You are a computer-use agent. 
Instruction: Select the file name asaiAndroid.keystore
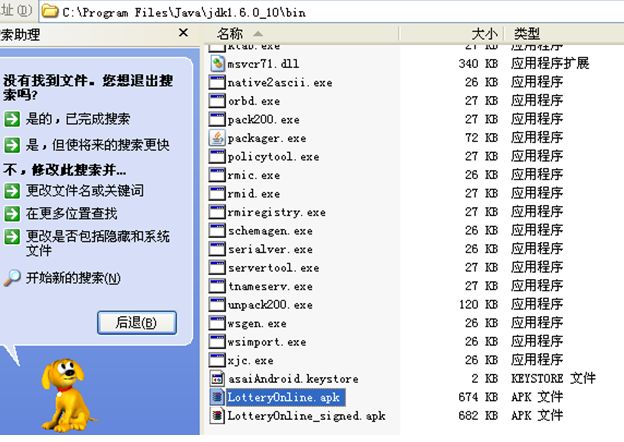click(293, 379)
